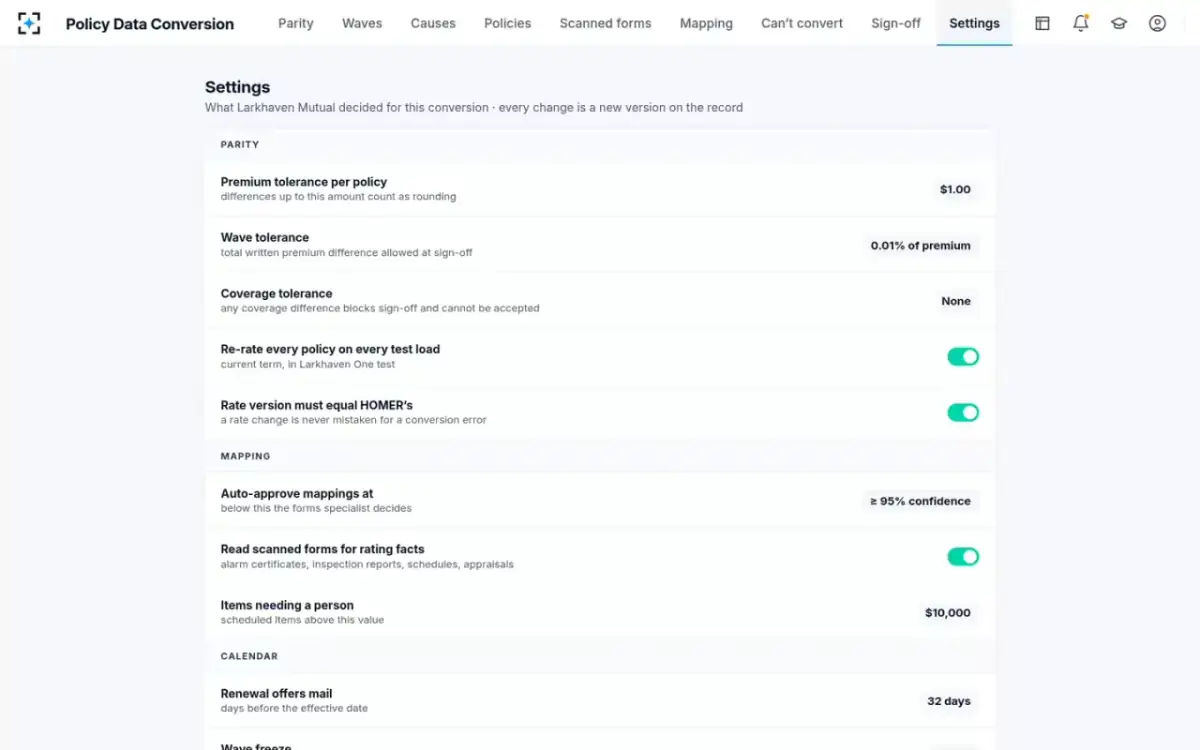Open the graduation cap help icon

tap(1119, 23)
